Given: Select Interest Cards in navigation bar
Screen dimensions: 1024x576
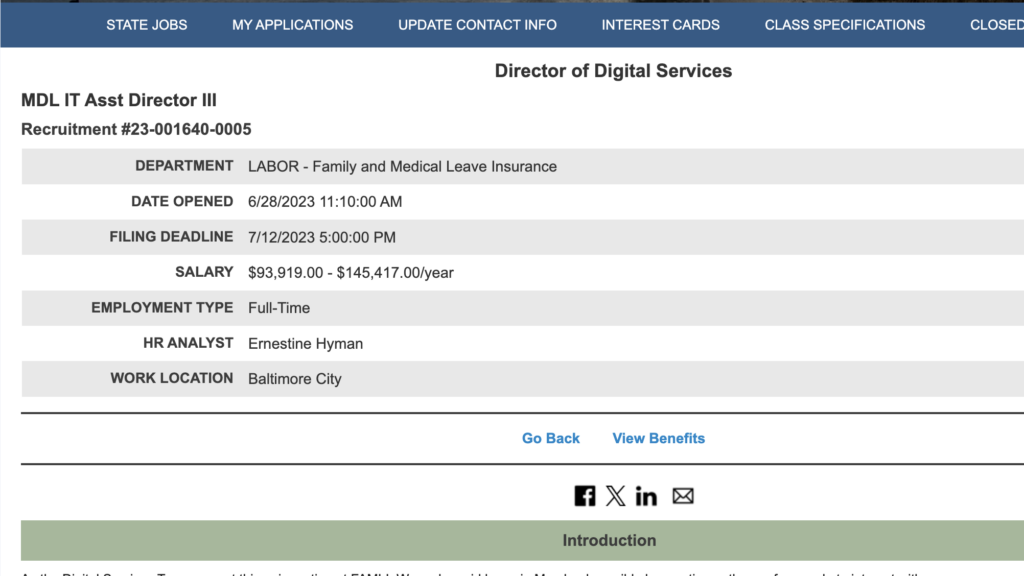Looking at the screenshot, I should pos(660,25).
